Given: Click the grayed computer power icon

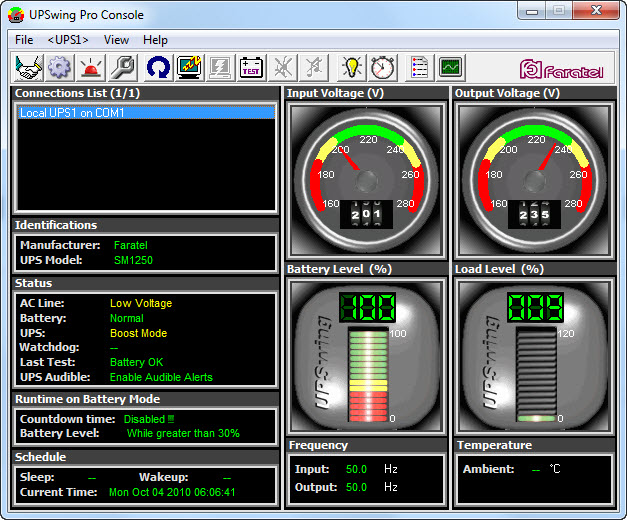Looking at the screenshot, I should [220, 67].
